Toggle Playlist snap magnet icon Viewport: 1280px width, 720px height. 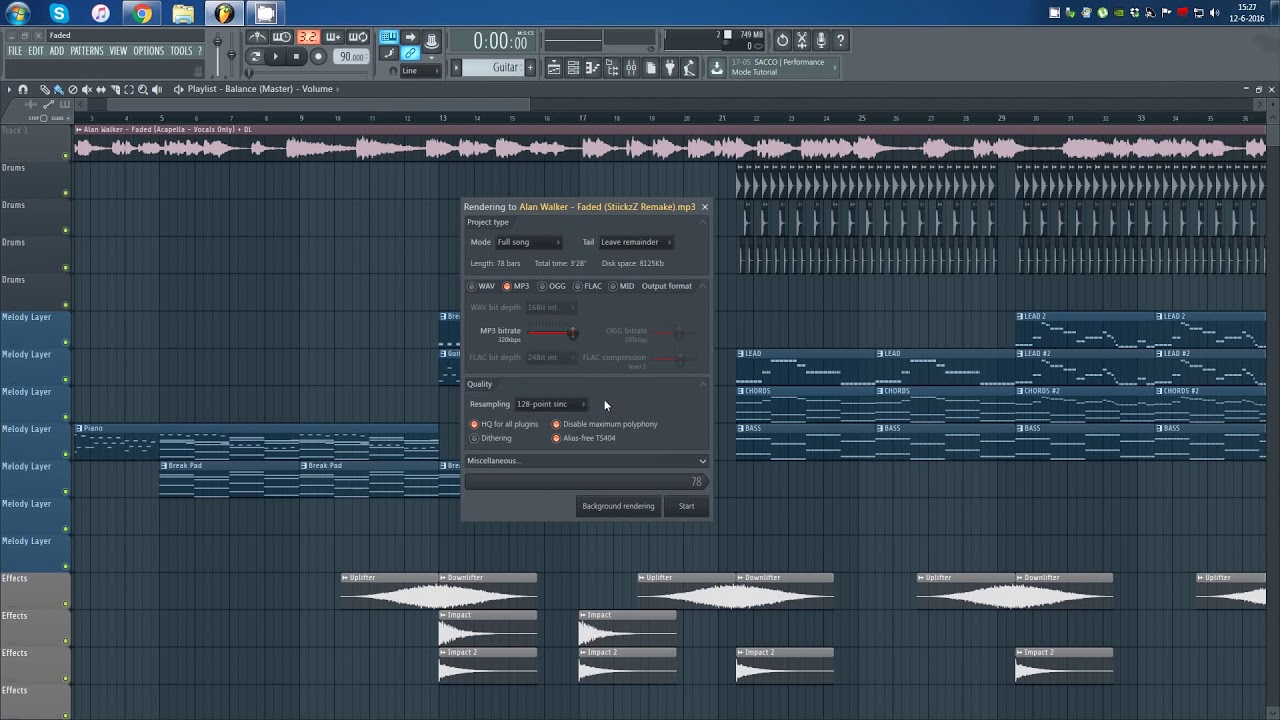pos(23,89)
